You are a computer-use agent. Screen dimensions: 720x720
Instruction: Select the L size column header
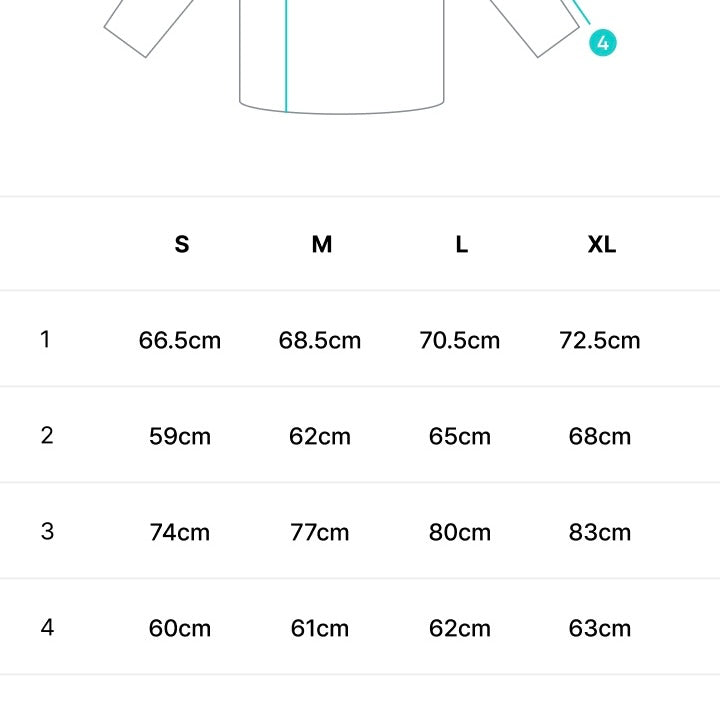tap(461, 244)
